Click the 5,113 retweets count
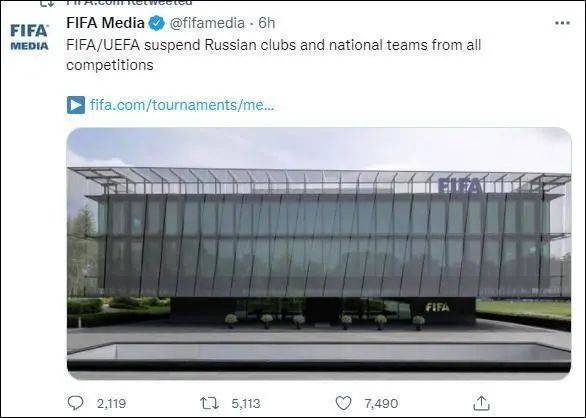The width and height of the screenshot is (586, 418). (246, 403)
